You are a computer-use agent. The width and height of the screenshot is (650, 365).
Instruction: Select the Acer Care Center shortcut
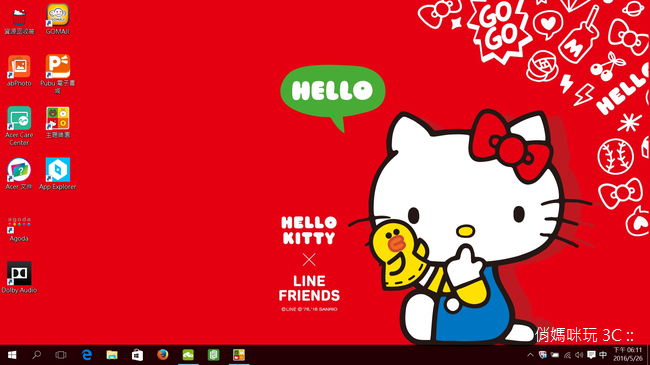click(19, 126)
